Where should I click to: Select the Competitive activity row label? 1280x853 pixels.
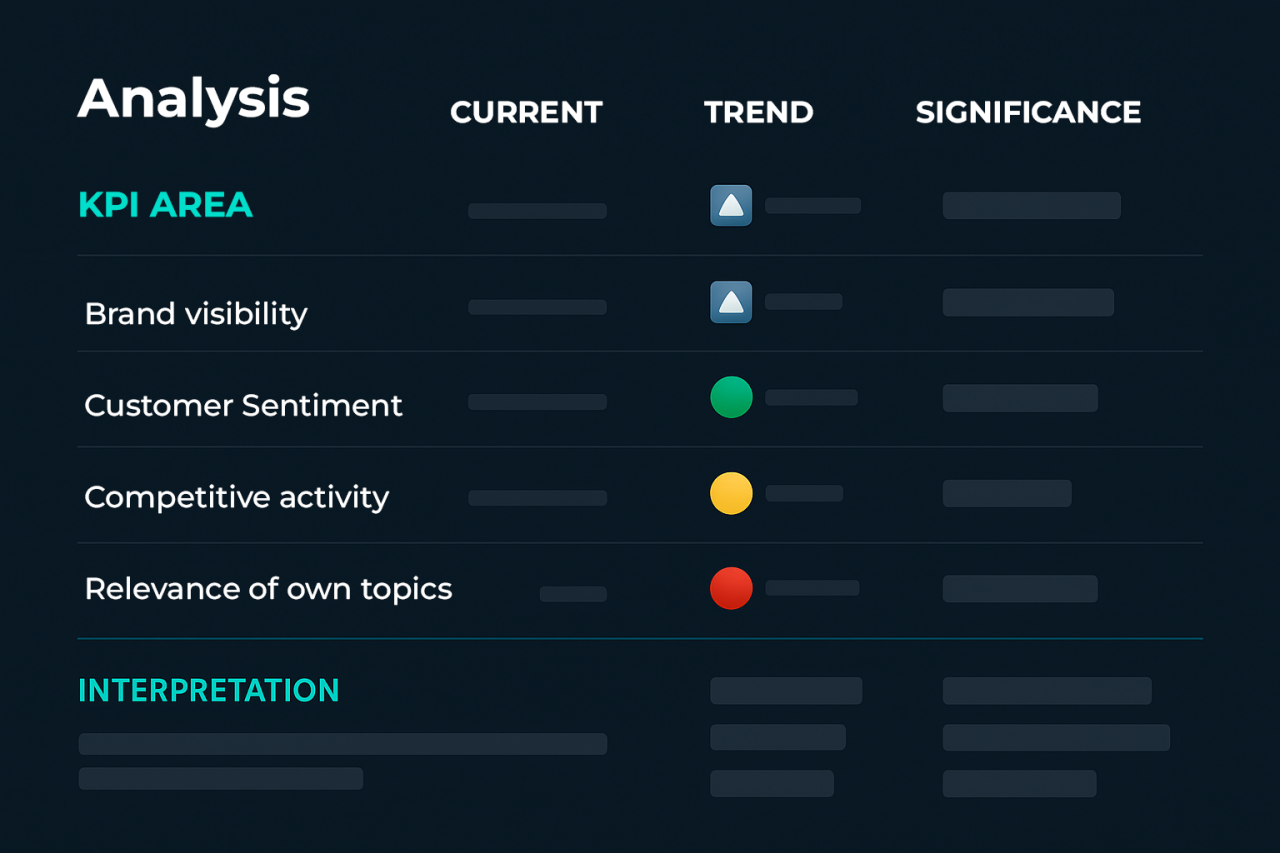[x=236, y=497]
